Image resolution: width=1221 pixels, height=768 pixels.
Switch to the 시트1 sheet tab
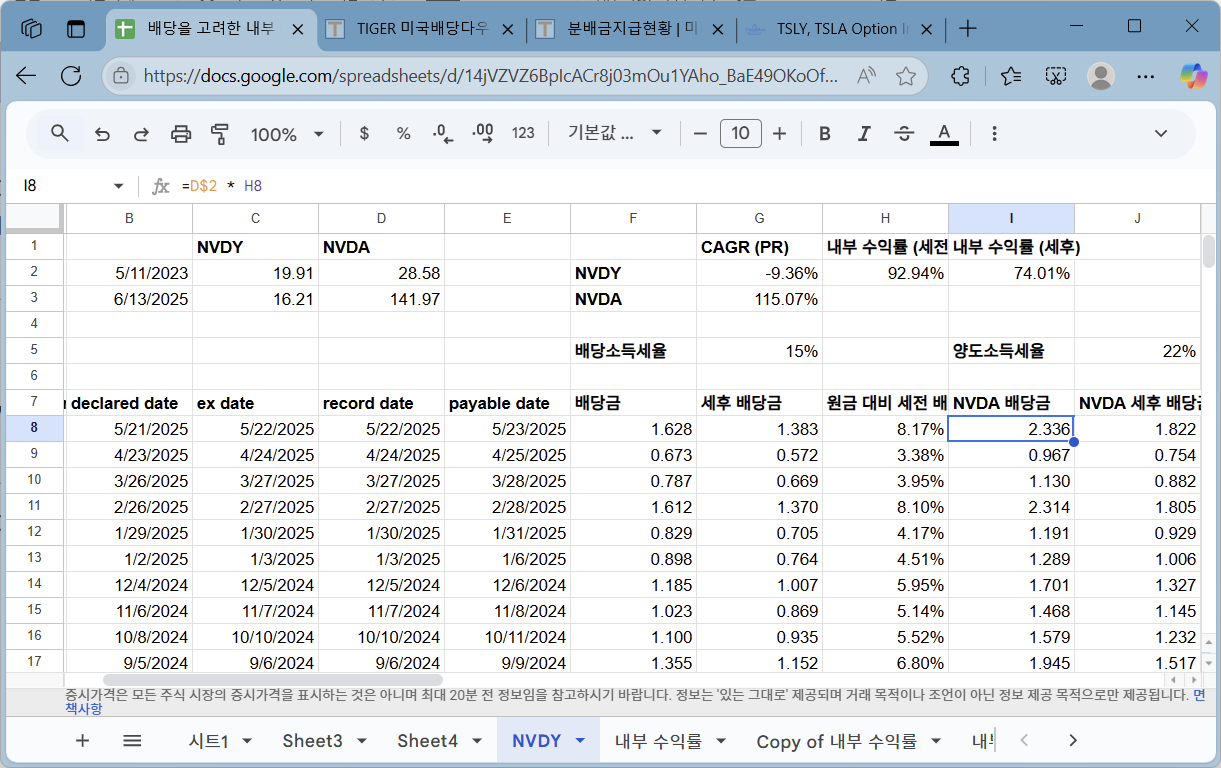click(x=208, y=741)
